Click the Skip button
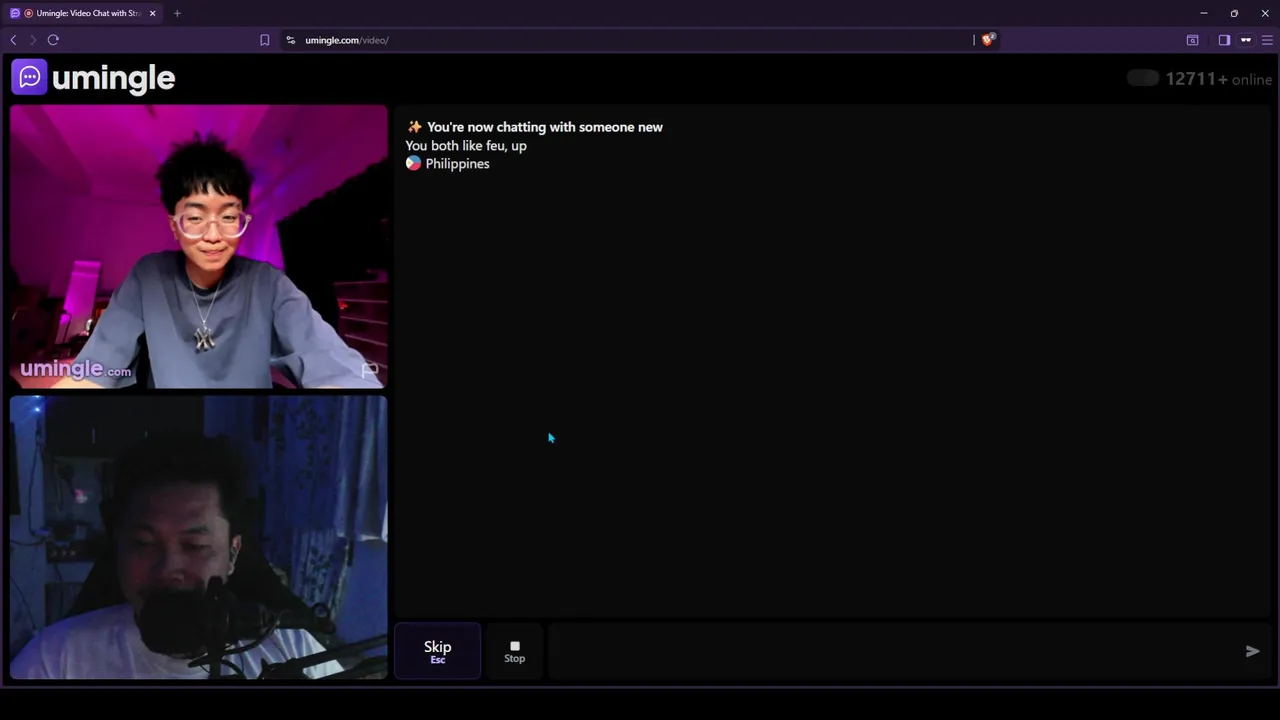Screen dimensions: 1280x720 437,651
